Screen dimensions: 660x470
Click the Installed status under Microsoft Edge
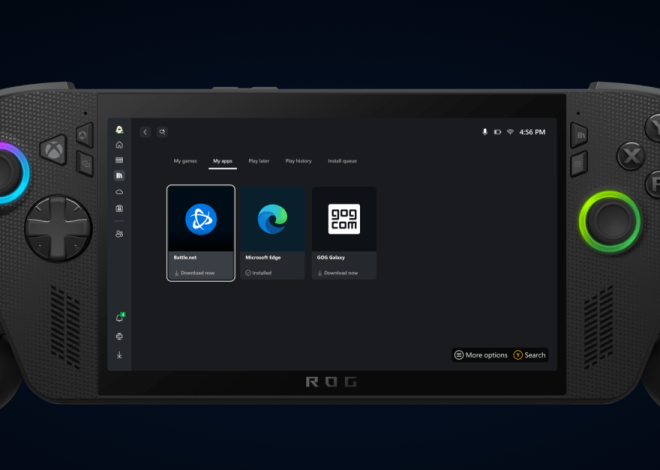[x=258, y=273]
